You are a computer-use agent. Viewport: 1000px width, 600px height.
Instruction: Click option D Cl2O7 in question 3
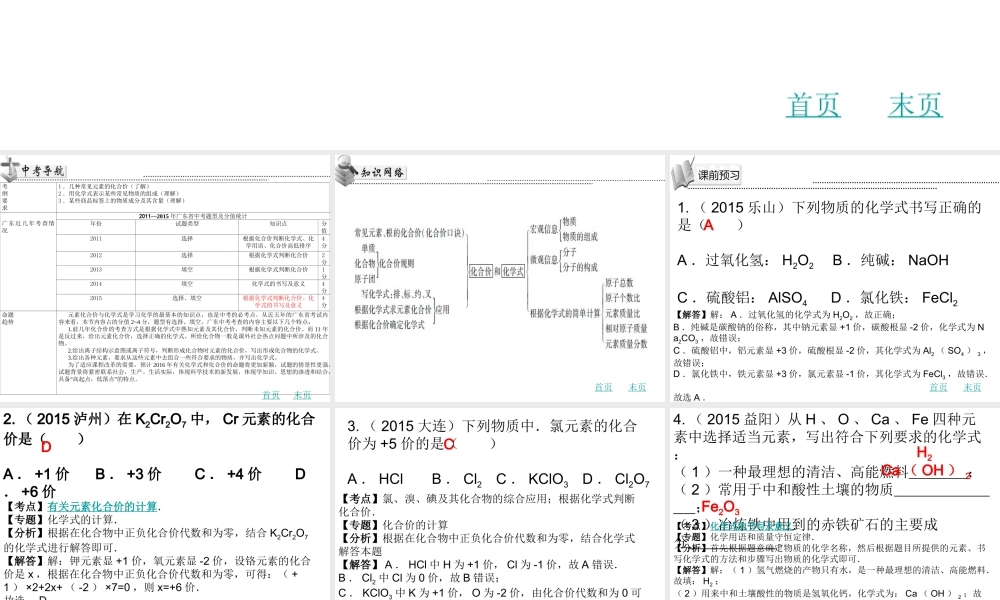pyautogui.click(x=616, y=479)
